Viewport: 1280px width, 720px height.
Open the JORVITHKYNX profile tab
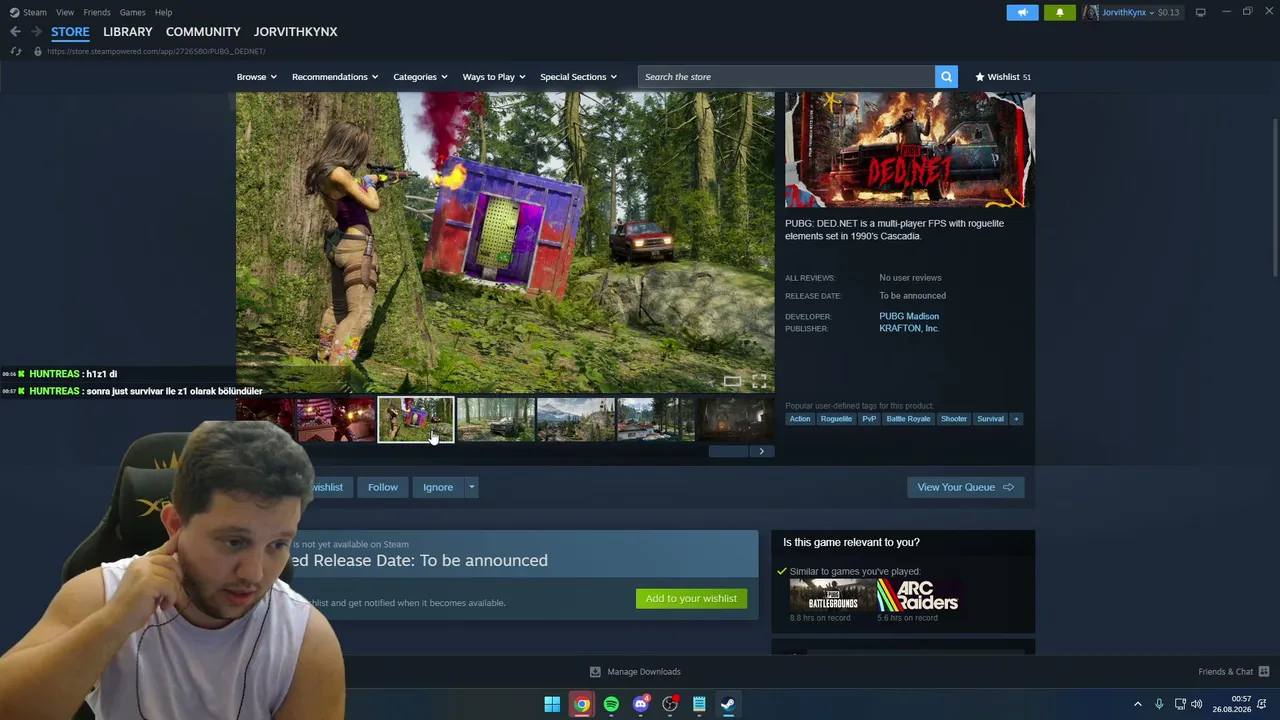295,32
